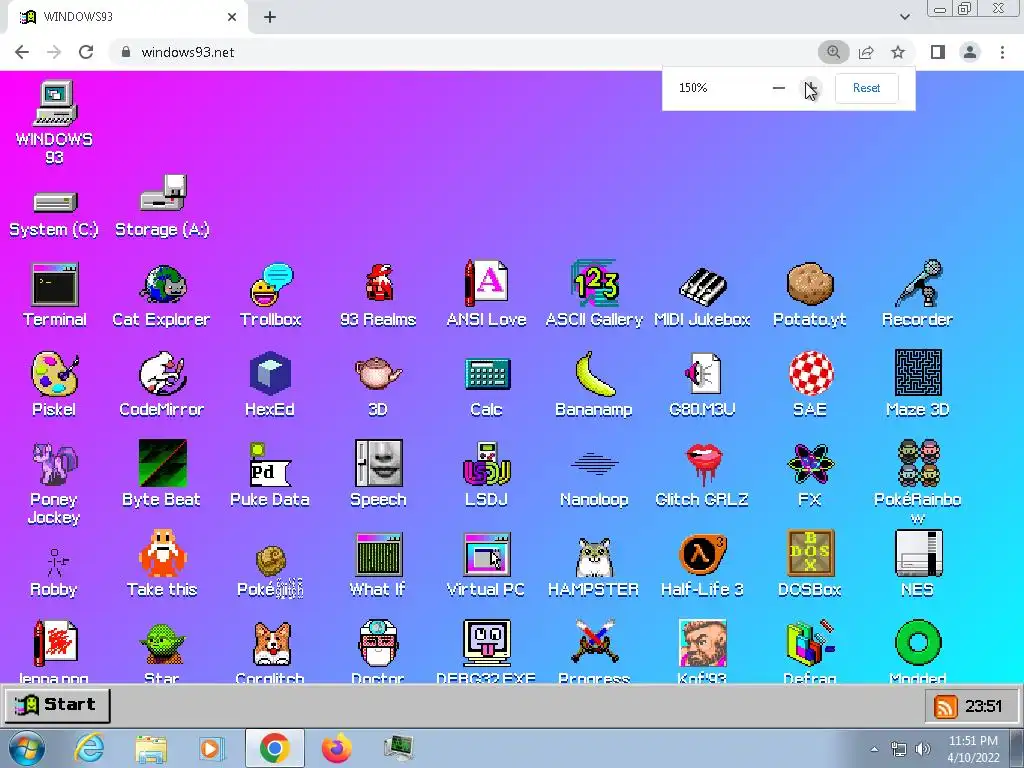Open the Storage (A:) floppy drive icon
This screenshot has width=1024, height=768.
point(163,193)
